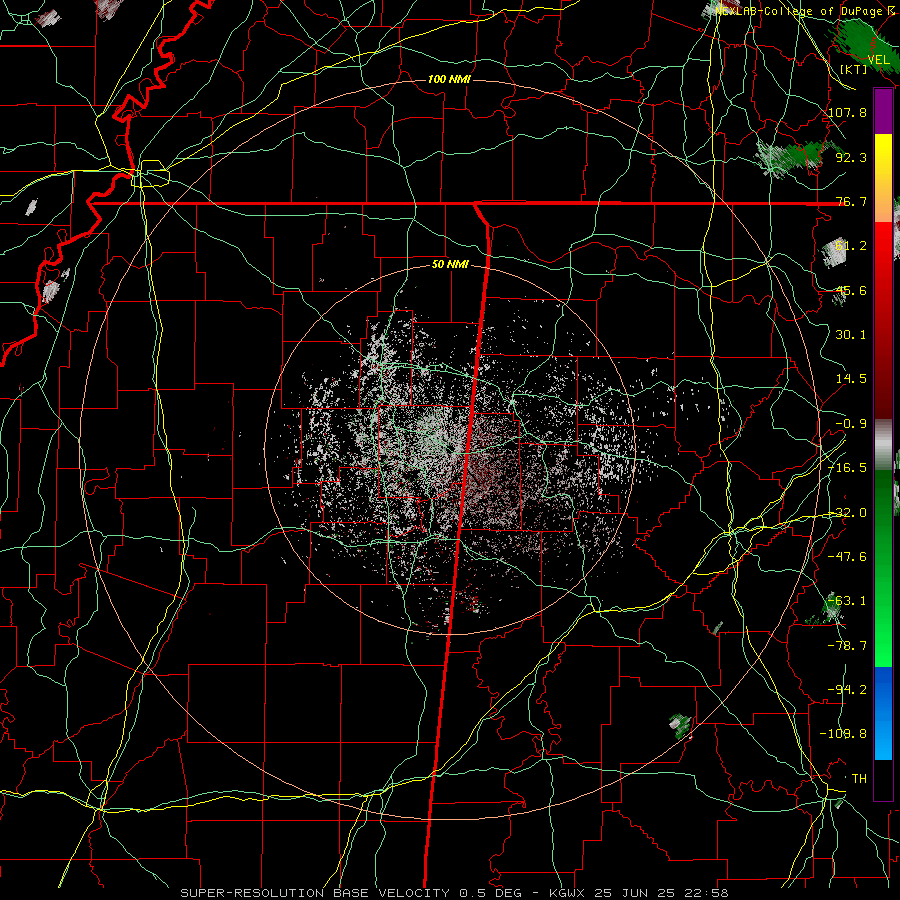
Task: Click the -109.8 scale value
Action: tap(844, 734)
